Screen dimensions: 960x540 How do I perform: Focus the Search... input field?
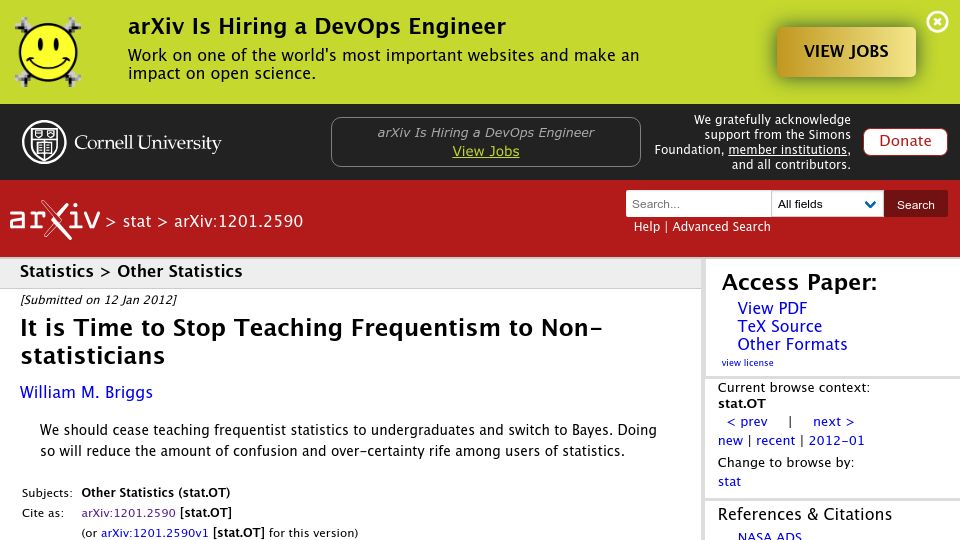[x=698, y=204]
